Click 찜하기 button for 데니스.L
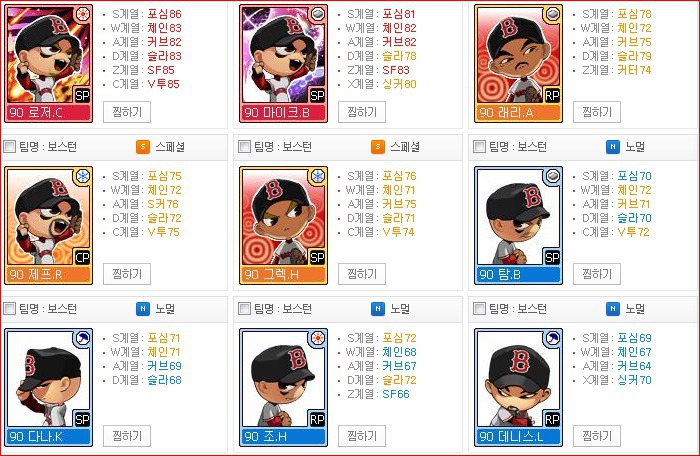Screen dimensions: 700x456 [597, 436]
